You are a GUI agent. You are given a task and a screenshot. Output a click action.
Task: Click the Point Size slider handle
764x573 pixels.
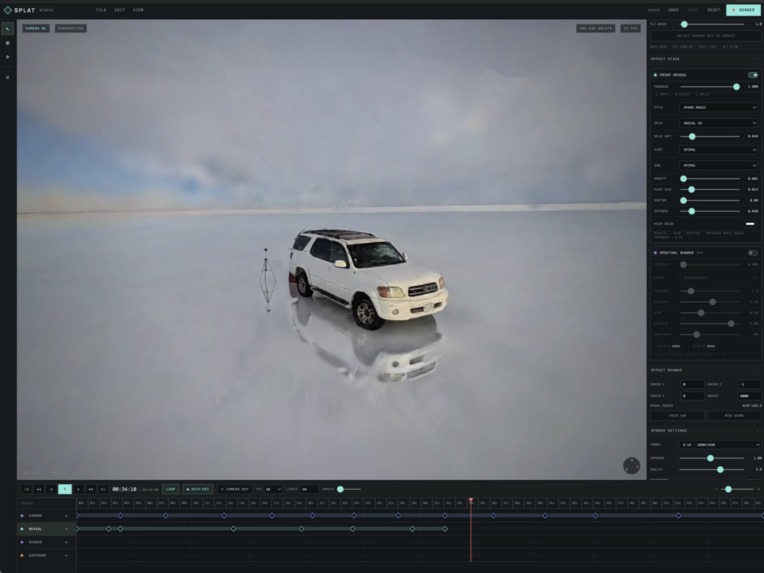tap(691, 190)
